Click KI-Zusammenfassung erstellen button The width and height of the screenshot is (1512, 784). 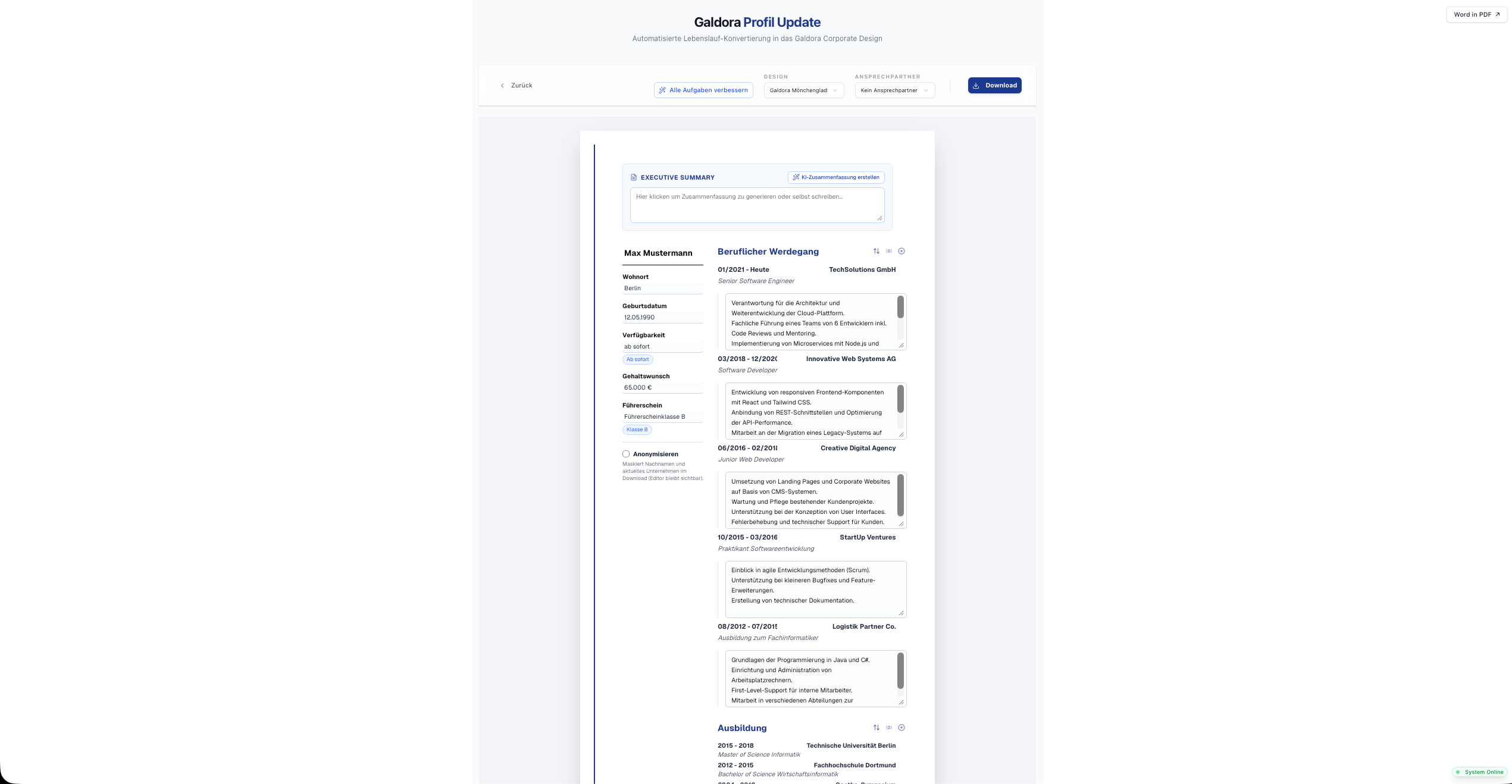[x=835, y=177]
